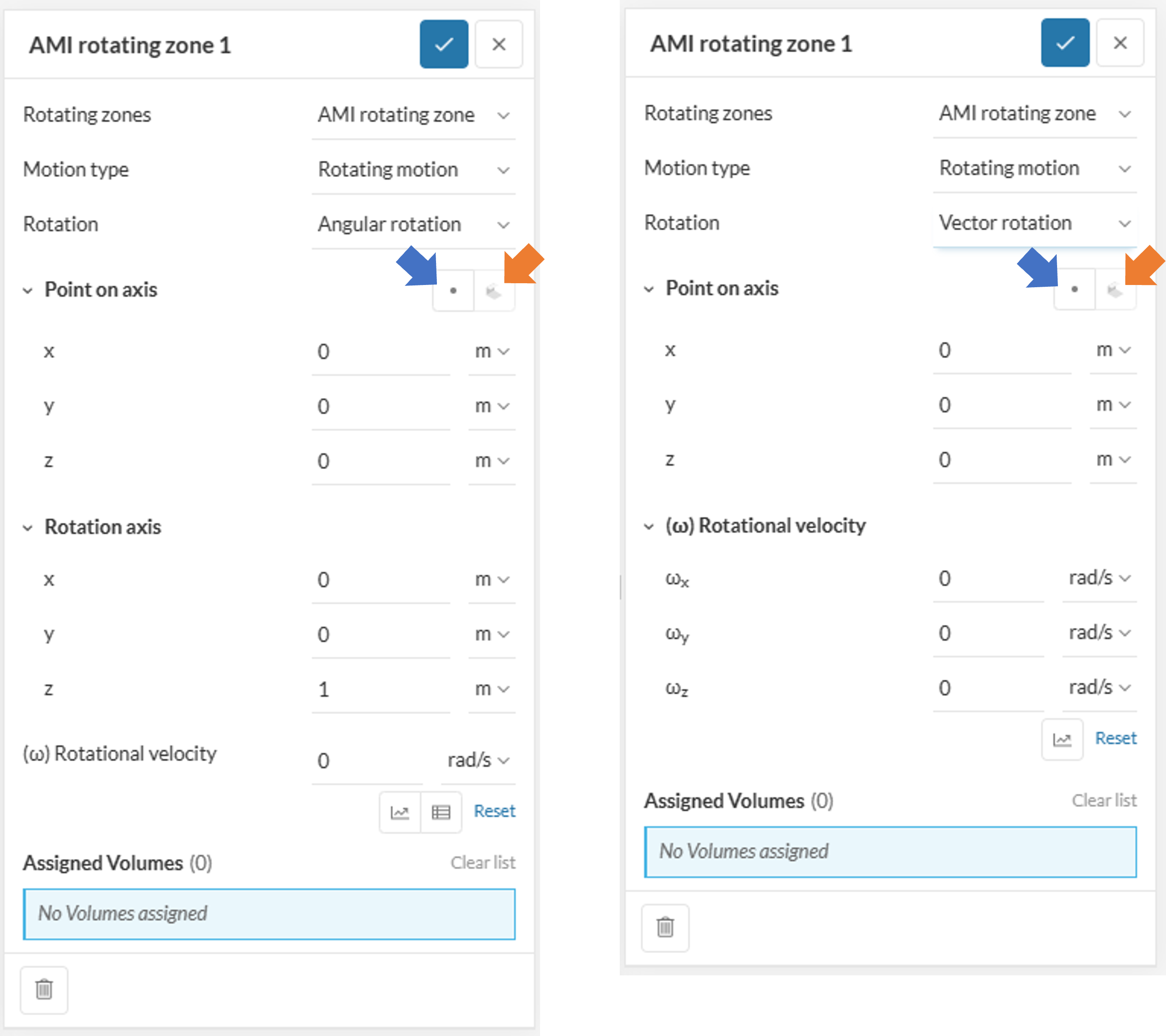Click Reset in the Vector rotation panel
This screenshot has height=1036, width=1166.
[x=1115, y=738]
